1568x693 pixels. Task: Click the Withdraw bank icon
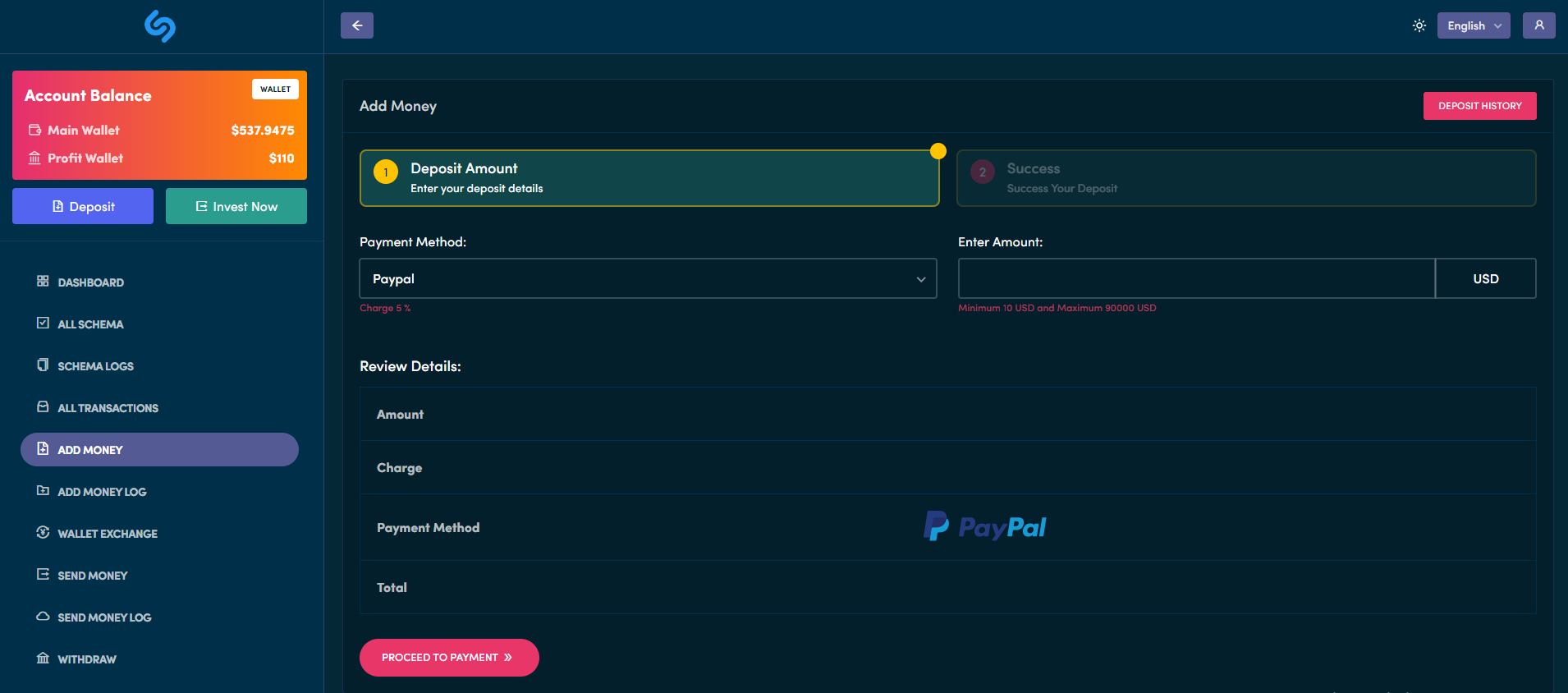[x=43, y=659]
